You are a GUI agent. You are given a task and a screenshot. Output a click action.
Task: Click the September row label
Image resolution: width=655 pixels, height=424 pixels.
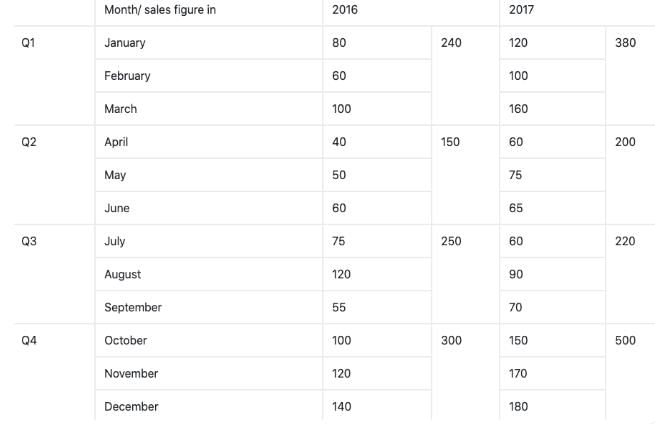132,307
